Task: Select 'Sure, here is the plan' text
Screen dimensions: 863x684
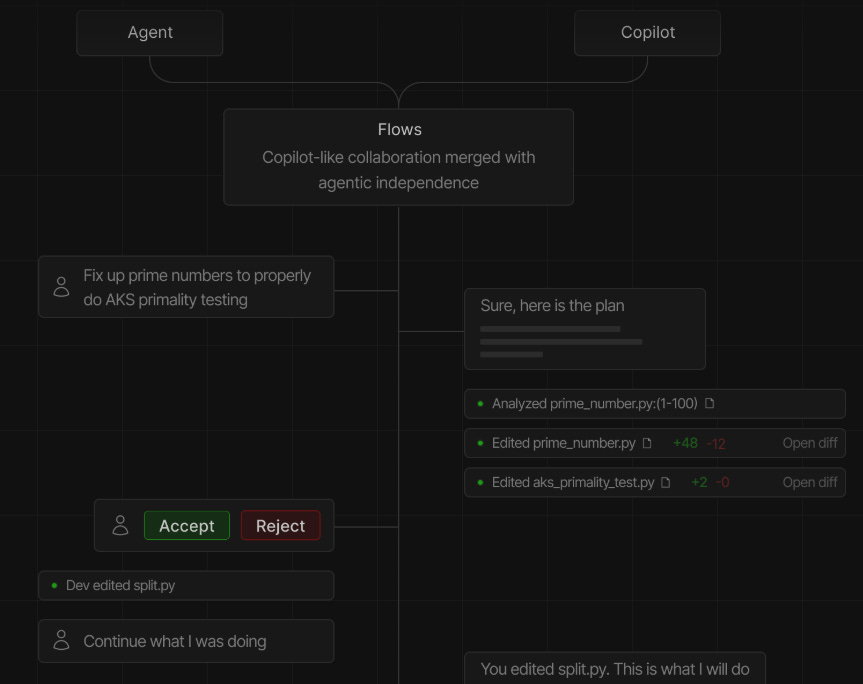Action: tap(552, 305)
